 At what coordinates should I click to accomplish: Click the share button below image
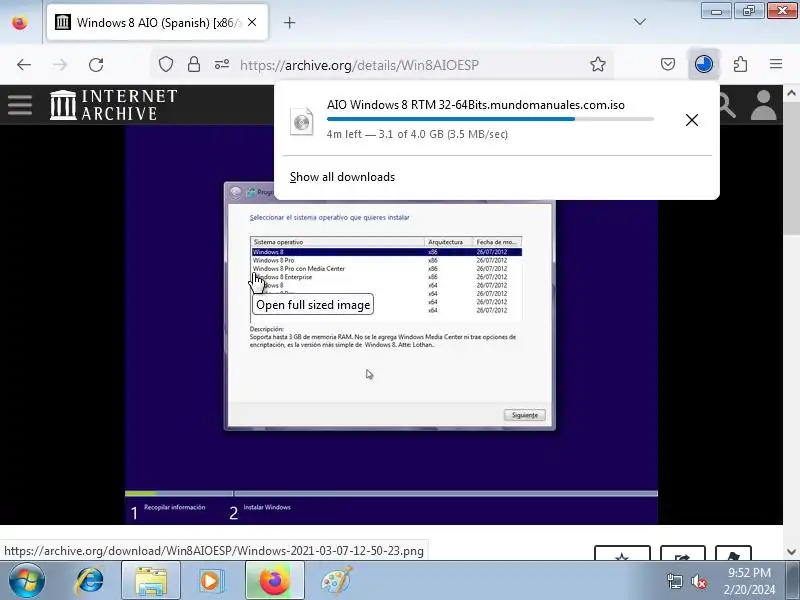click(x=683, y=553)
